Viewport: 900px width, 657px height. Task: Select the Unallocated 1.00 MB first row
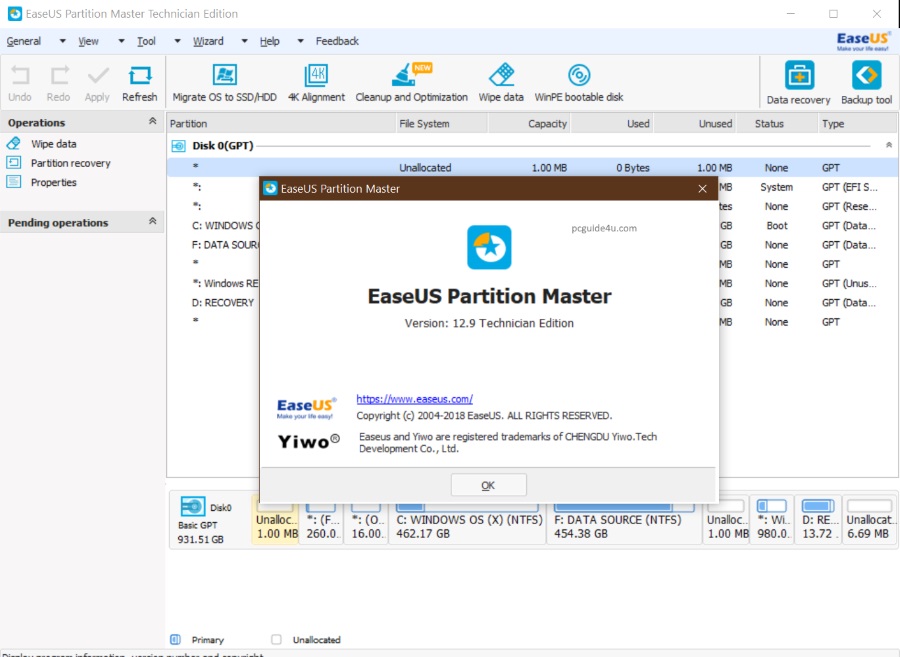tap(533, 168)
